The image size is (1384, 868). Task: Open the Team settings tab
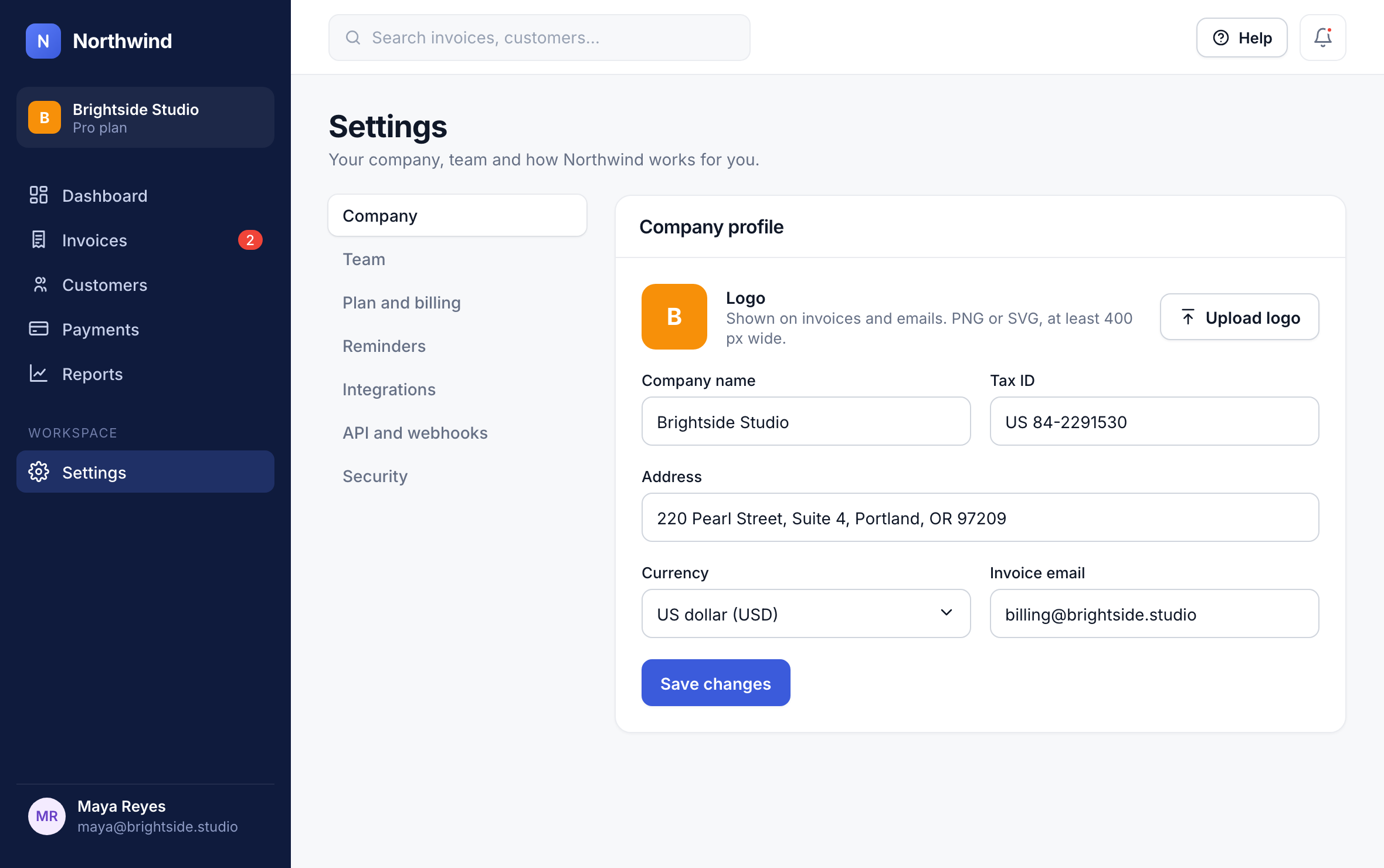tap(457, 259)
